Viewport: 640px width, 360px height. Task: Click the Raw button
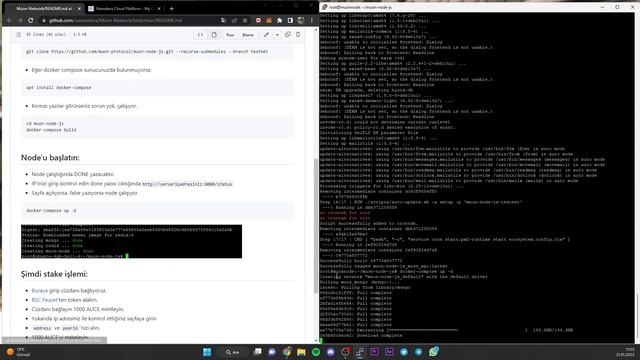(230, 35)
